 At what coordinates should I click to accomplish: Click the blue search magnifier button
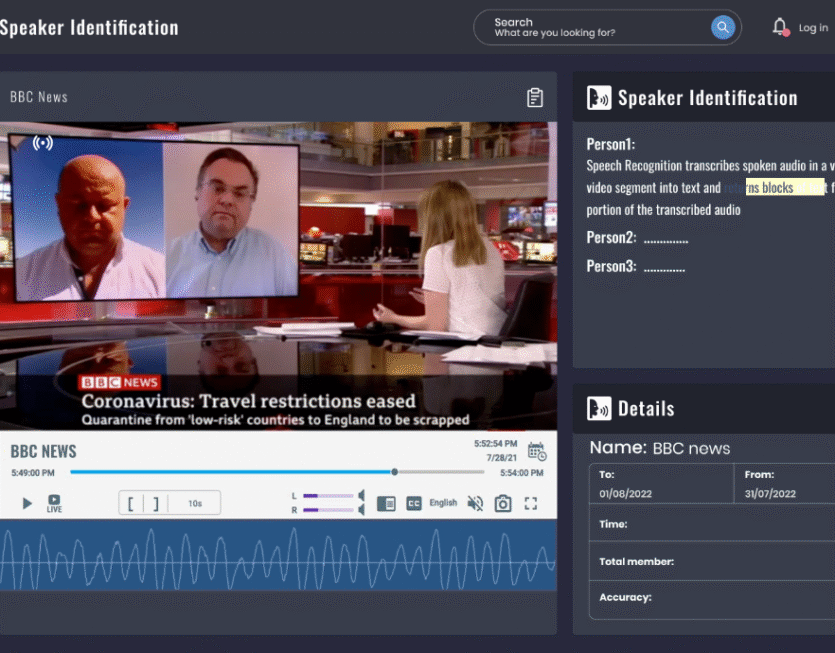(x=723, y=27)
